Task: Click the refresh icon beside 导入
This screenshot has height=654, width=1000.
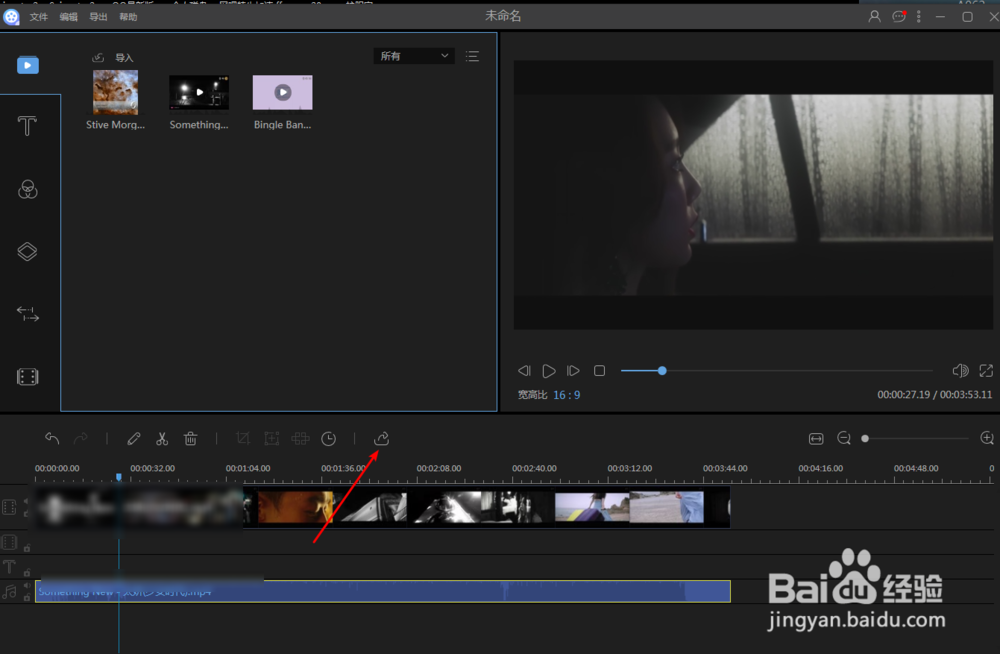Action: [x=98, y=57]
